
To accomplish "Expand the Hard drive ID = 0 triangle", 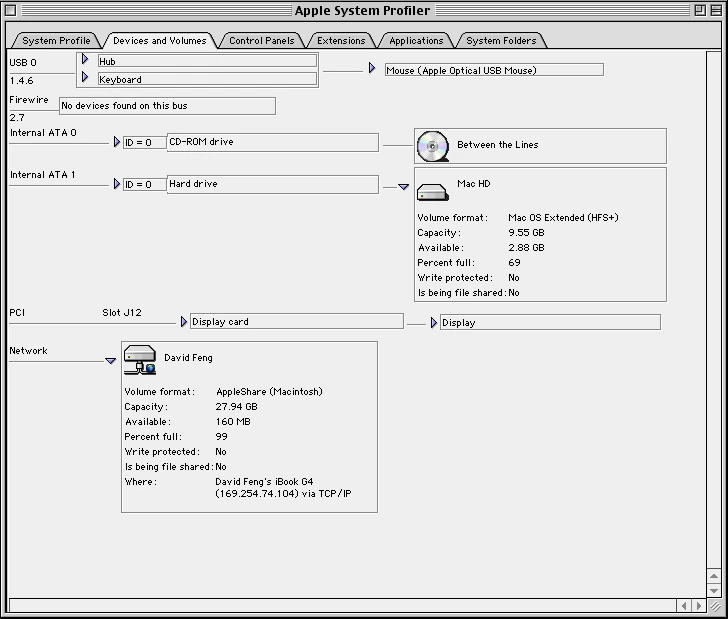I will coord(117,184).
